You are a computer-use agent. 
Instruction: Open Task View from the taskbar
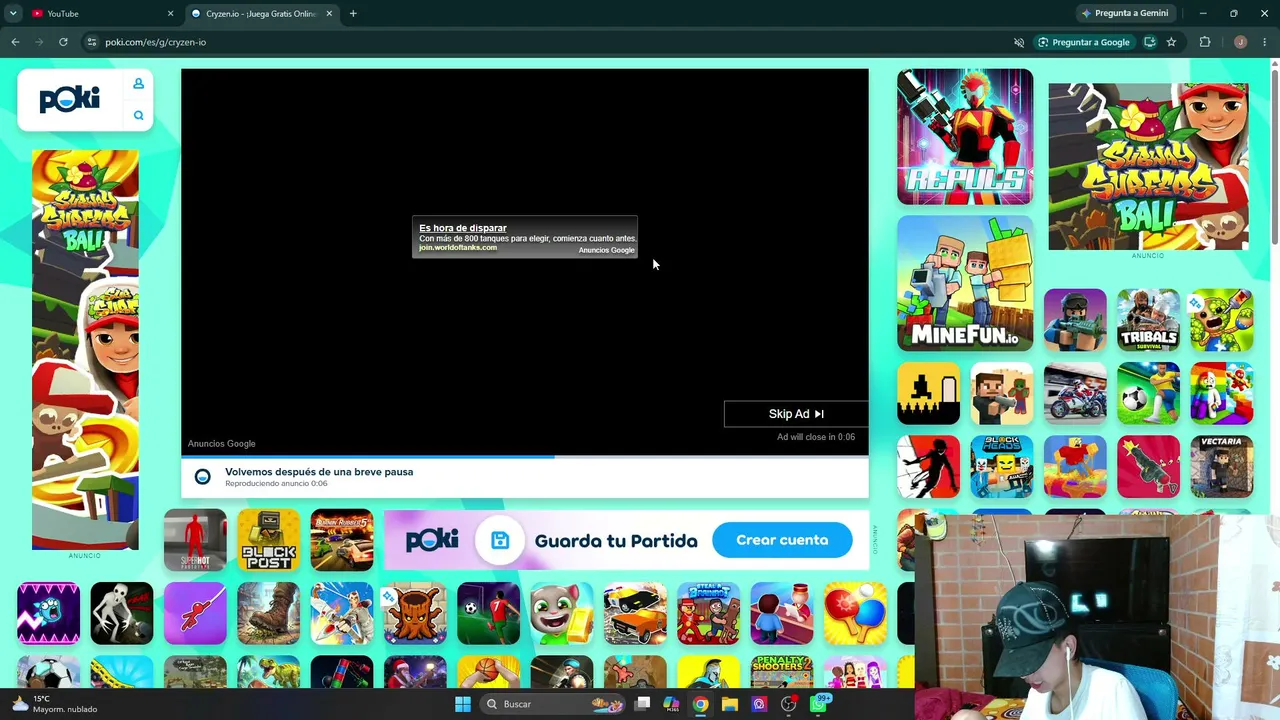[x=643, y=704]
